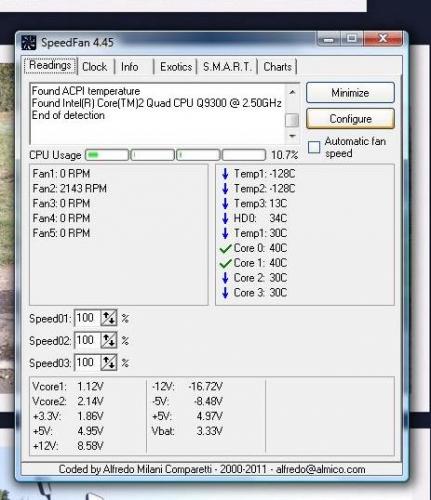This screenshot has height=500, width=431.
Task: Click the 'Vbat: 3.33V' voltage reading
Action: [x=187, y=431]
